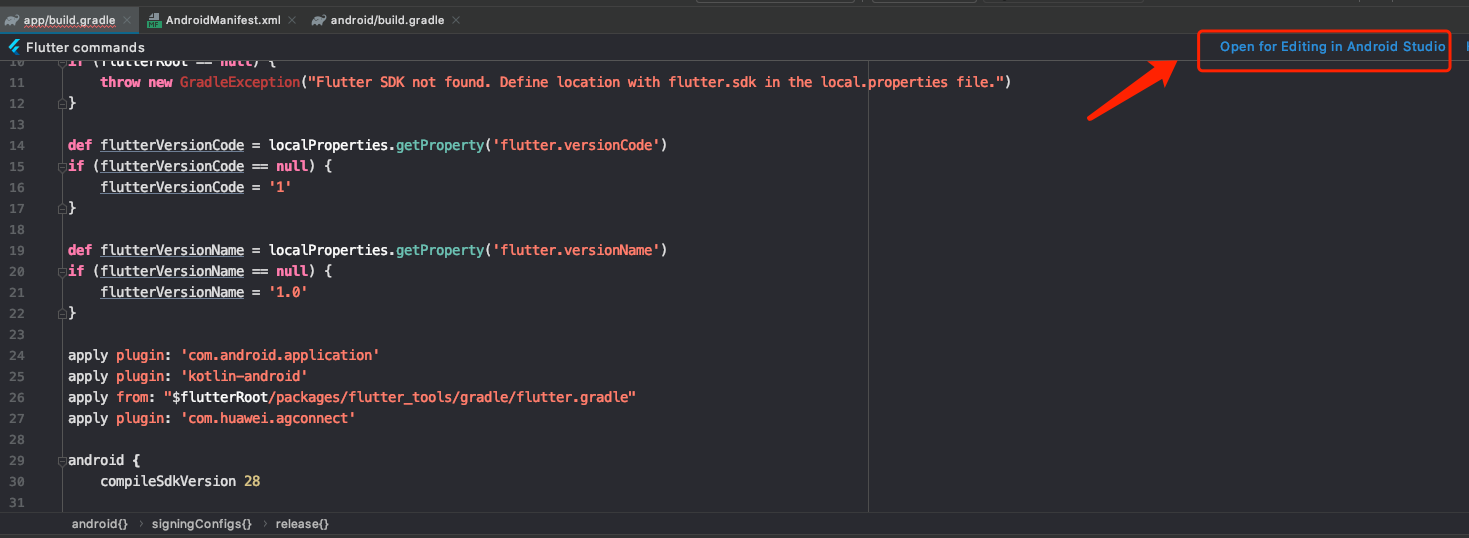Image resolution: width=1469 pixels, height=538 pixels.
Task: Switch to the android/build.gradle tab
Action: tap(387, 20)
